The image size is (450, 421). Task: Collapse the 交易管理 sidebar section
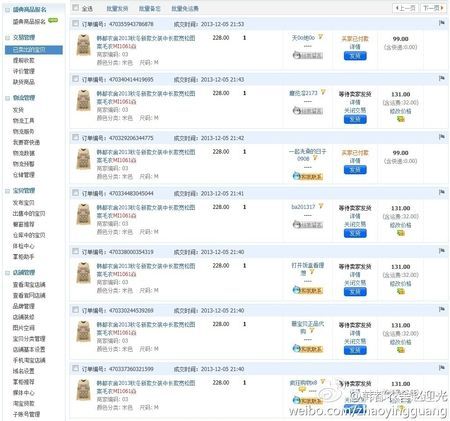[x=7, y=38]
